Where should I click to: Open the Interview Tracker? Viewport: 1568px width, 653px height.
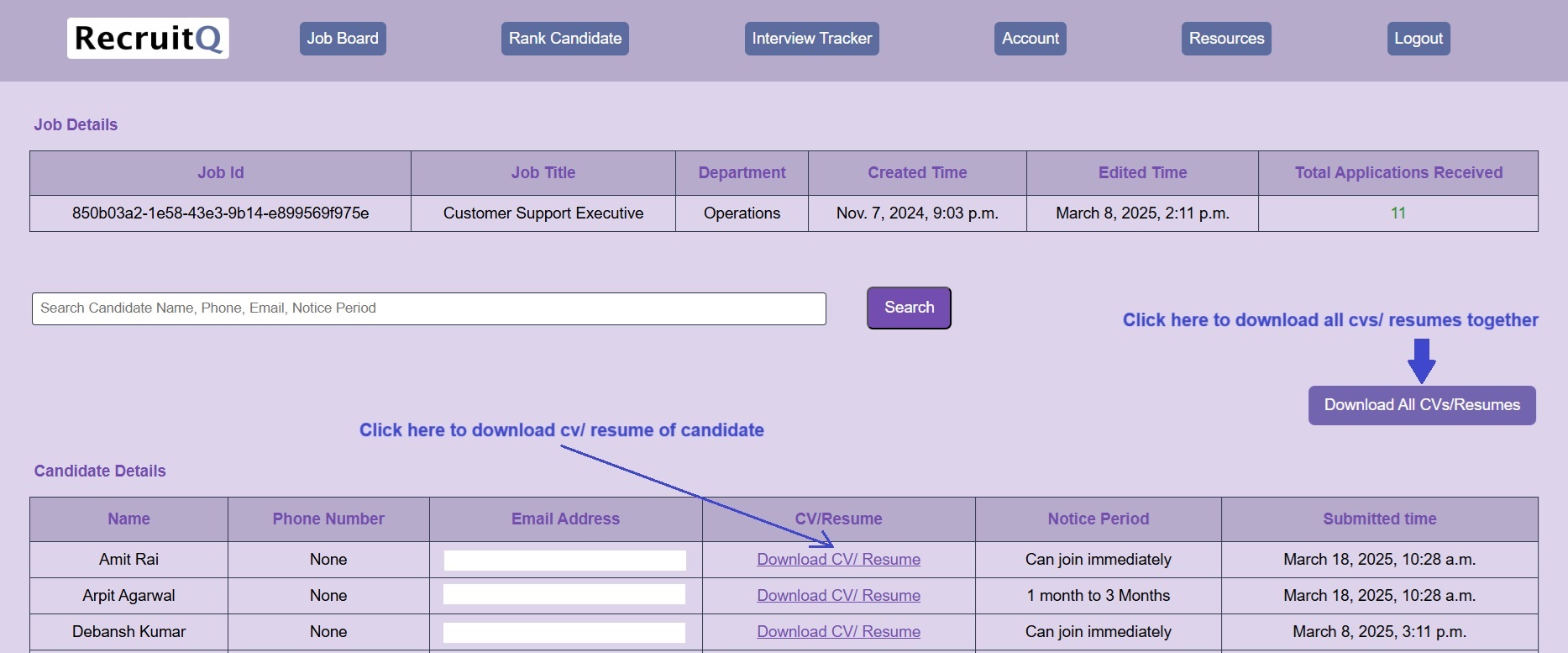click(812, 39)
